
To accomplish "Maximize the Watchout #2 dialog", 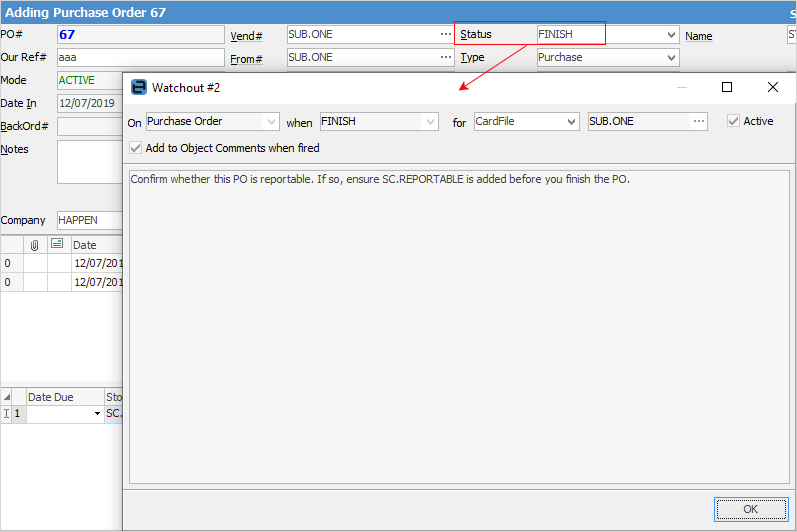I will (x=727, y=87).
